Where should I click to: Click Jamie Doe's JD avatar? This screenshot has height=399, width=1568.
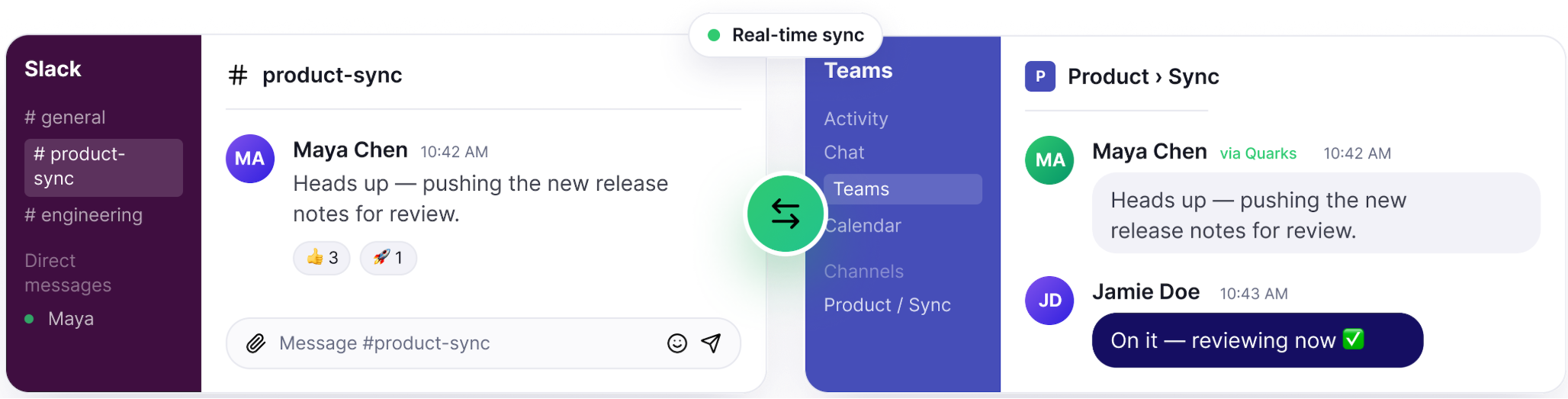(x=1049, y=301)
